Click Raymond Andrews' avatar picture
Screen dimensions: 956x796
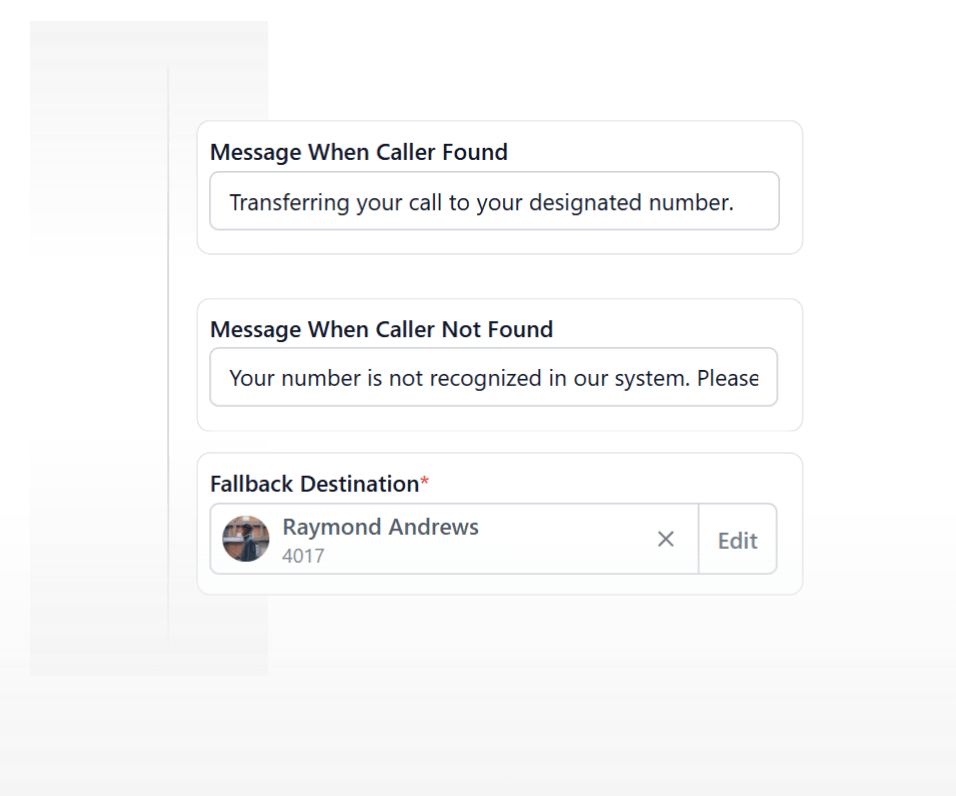point(245,539)
